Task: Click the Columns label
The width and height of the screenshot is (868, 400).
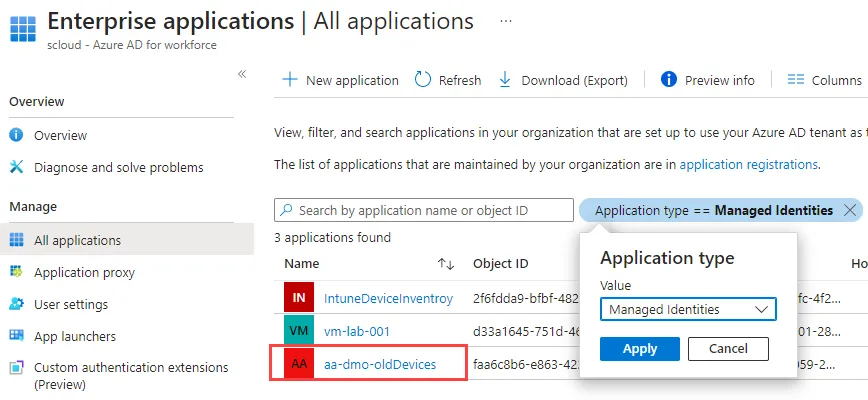Action: [836, 81]
